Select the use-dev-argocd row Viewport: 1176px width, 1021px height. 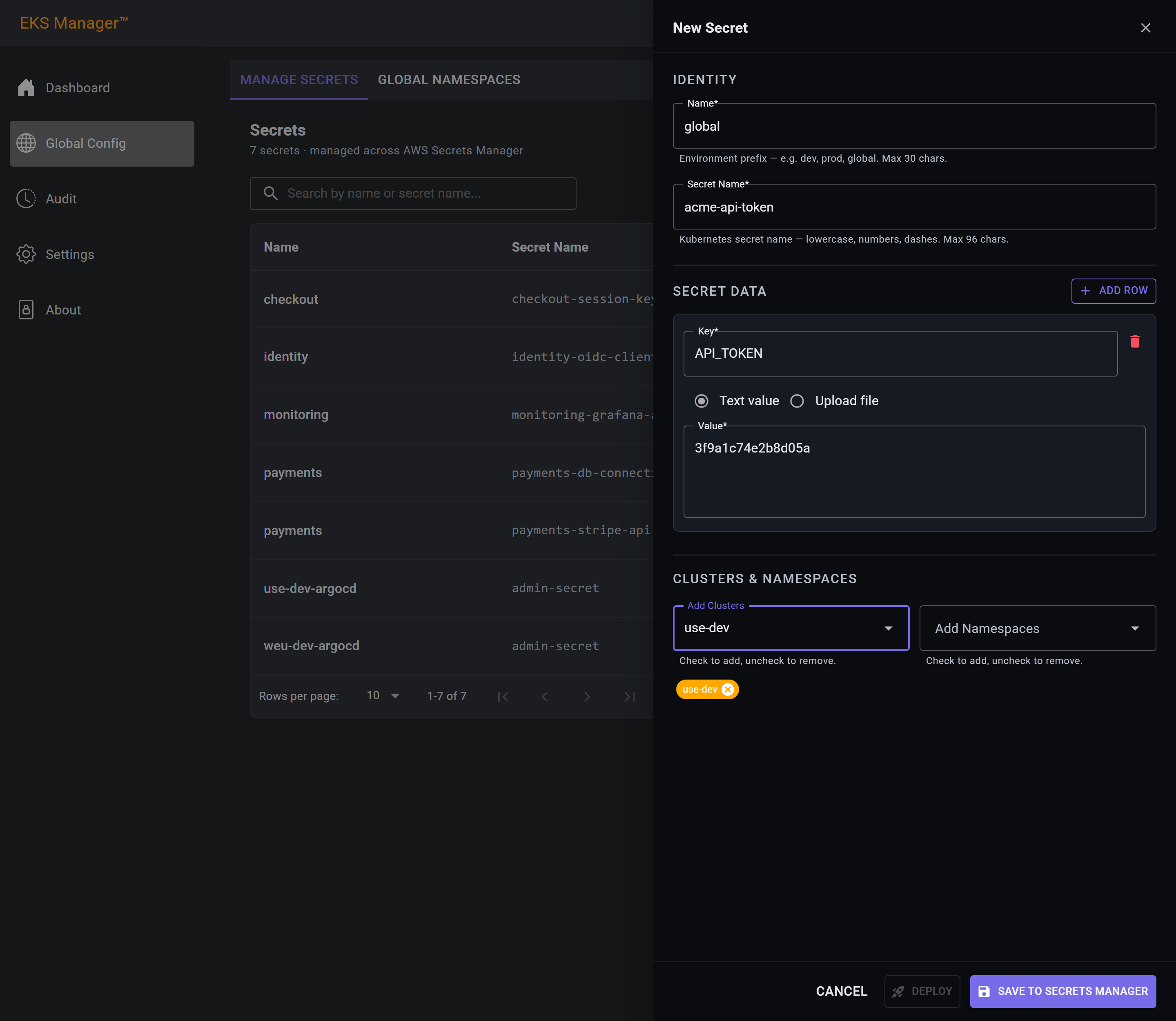[x=452, y=589]
